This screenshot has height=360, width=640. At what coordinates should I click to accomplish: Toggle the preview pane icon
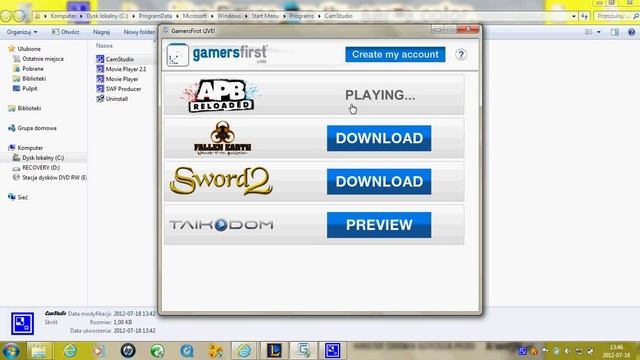point(615,32)
